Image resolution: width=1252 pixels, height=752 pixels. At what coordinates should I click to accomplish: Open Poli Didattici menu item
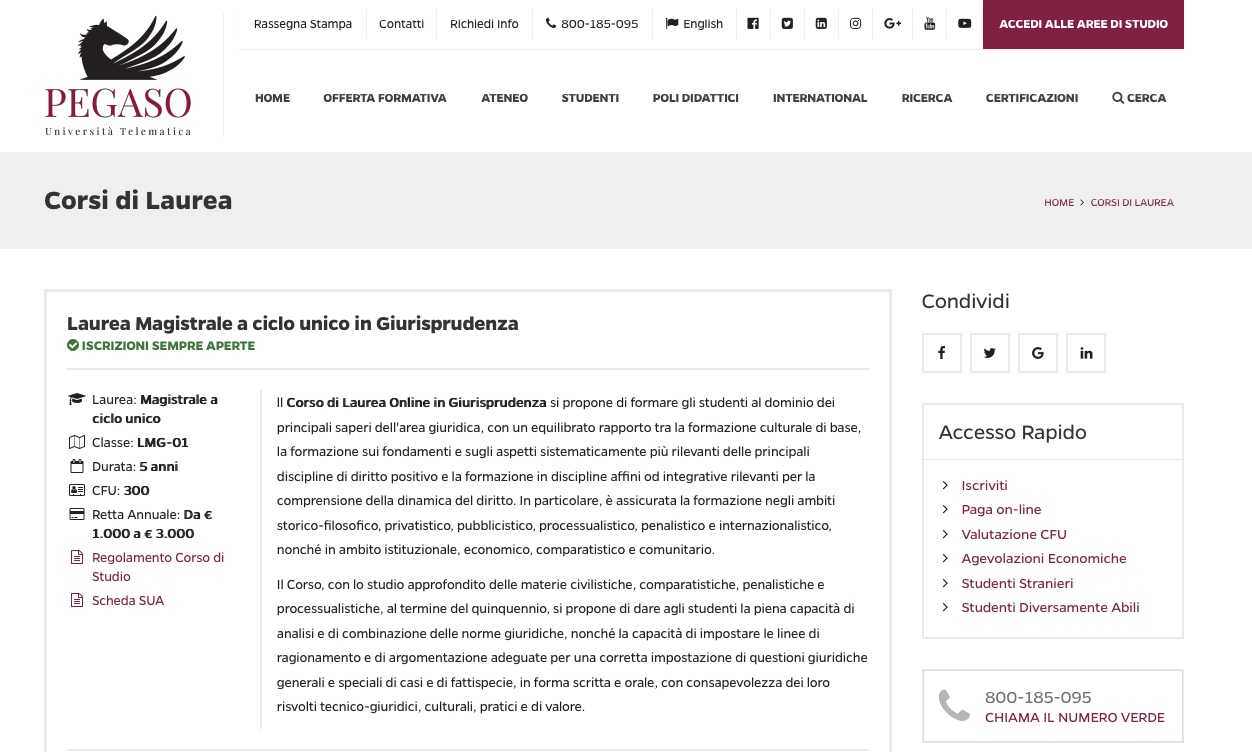tap(695, 98)
